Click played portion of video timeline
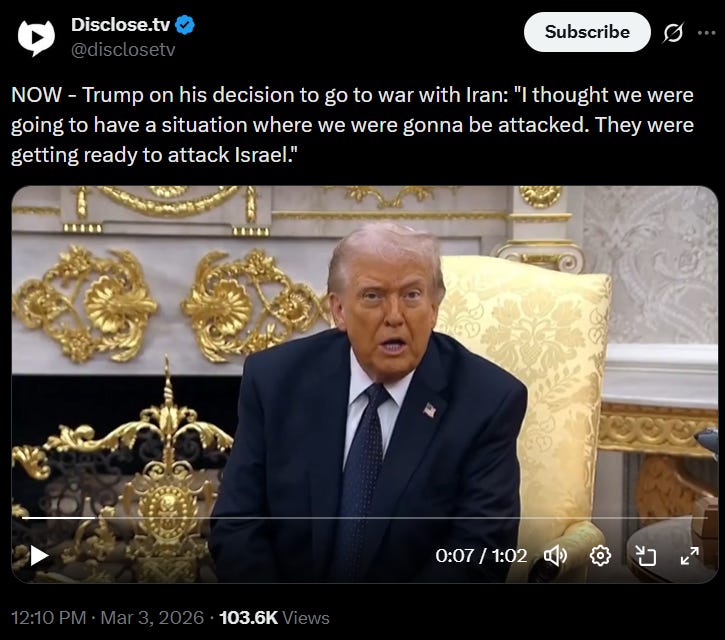725x640 pixels. (x=59, y=518)
